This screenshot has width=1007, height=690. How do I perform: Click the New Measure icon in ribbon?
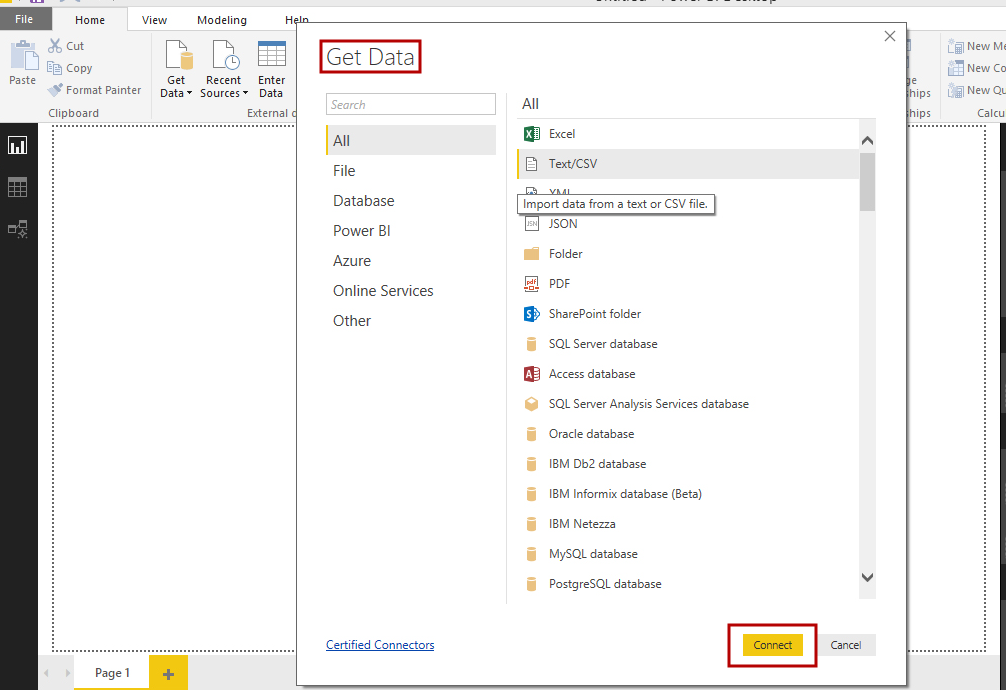pyautogui.click(x=956, y=46)
